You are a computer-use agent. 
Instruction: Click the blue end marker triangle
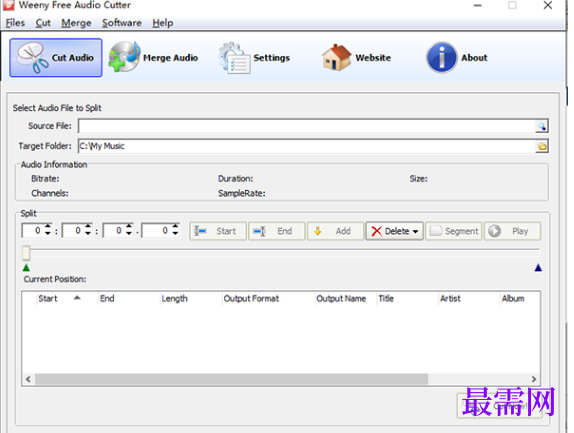tap(538, 268)
